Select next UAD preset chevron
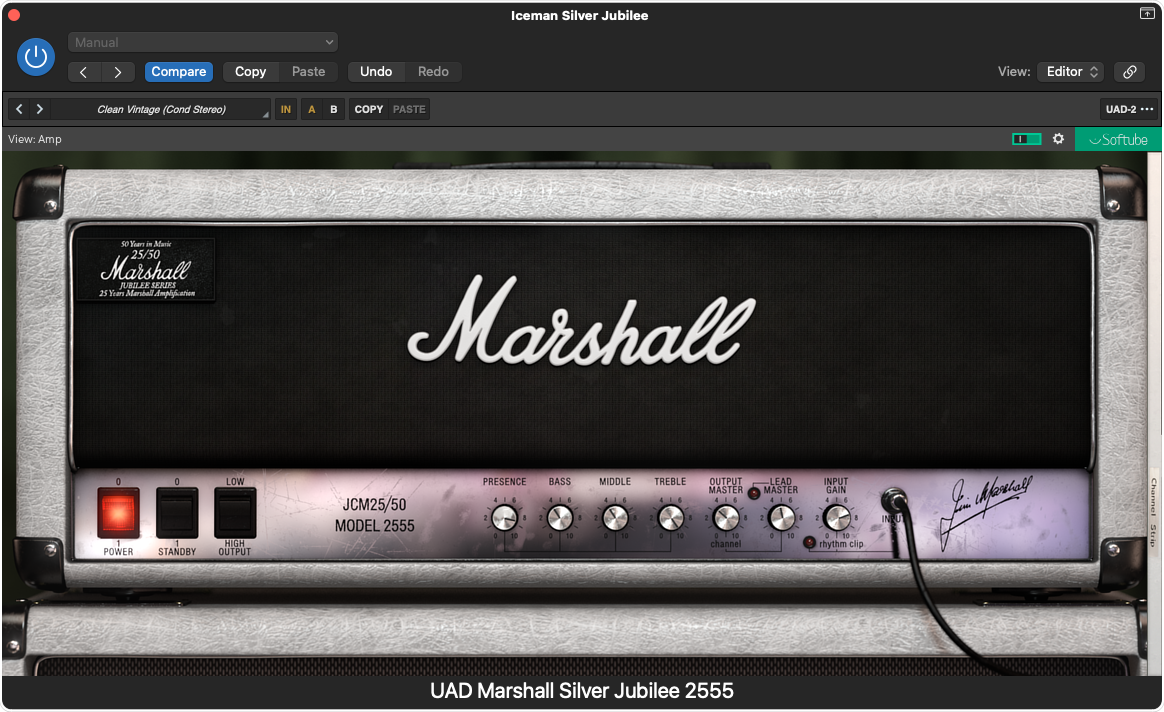 (39, 109)
